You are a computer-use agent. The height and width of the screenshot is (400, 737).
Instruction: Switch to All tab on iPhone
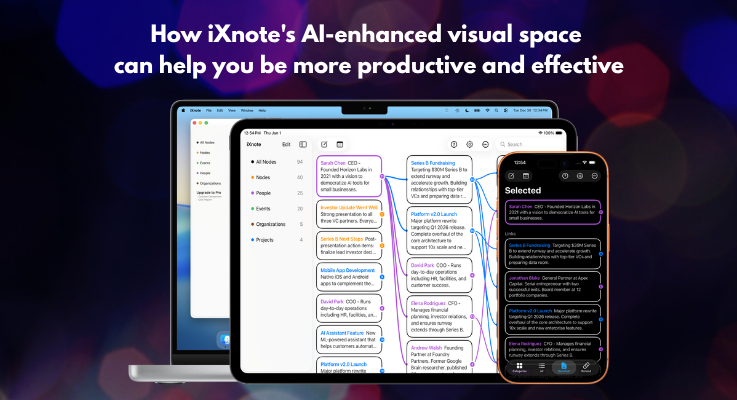point(541,367)
